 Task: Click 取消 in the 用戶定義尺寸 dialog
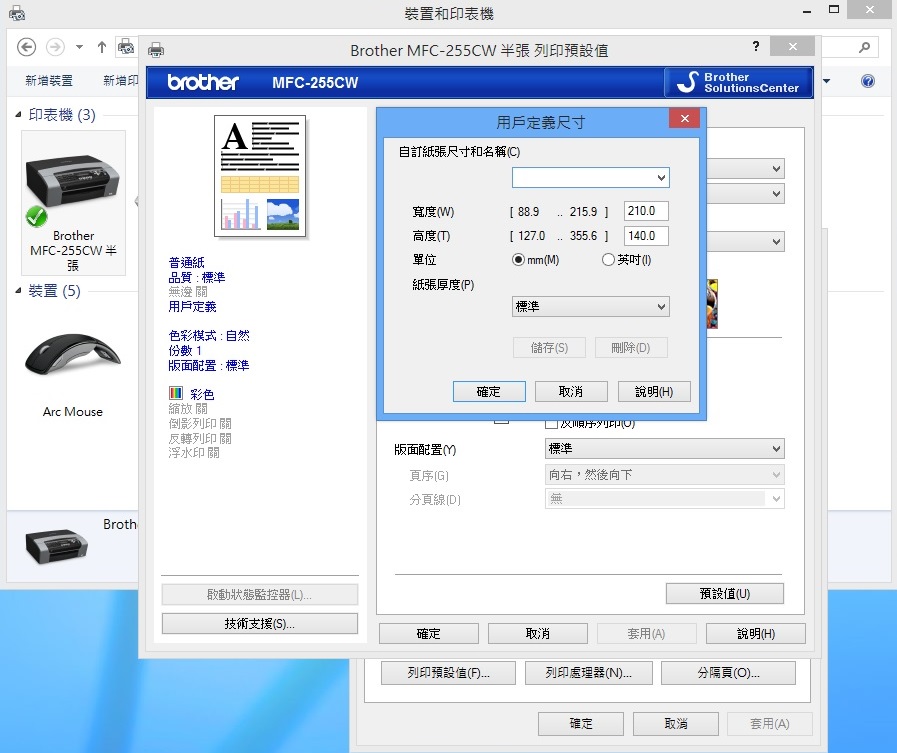tap(571, 392)
